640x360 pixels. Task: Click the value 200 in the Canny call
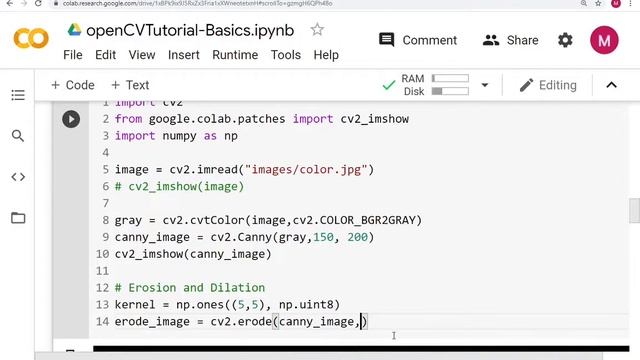pyautogui.click(x=358, y=237)
